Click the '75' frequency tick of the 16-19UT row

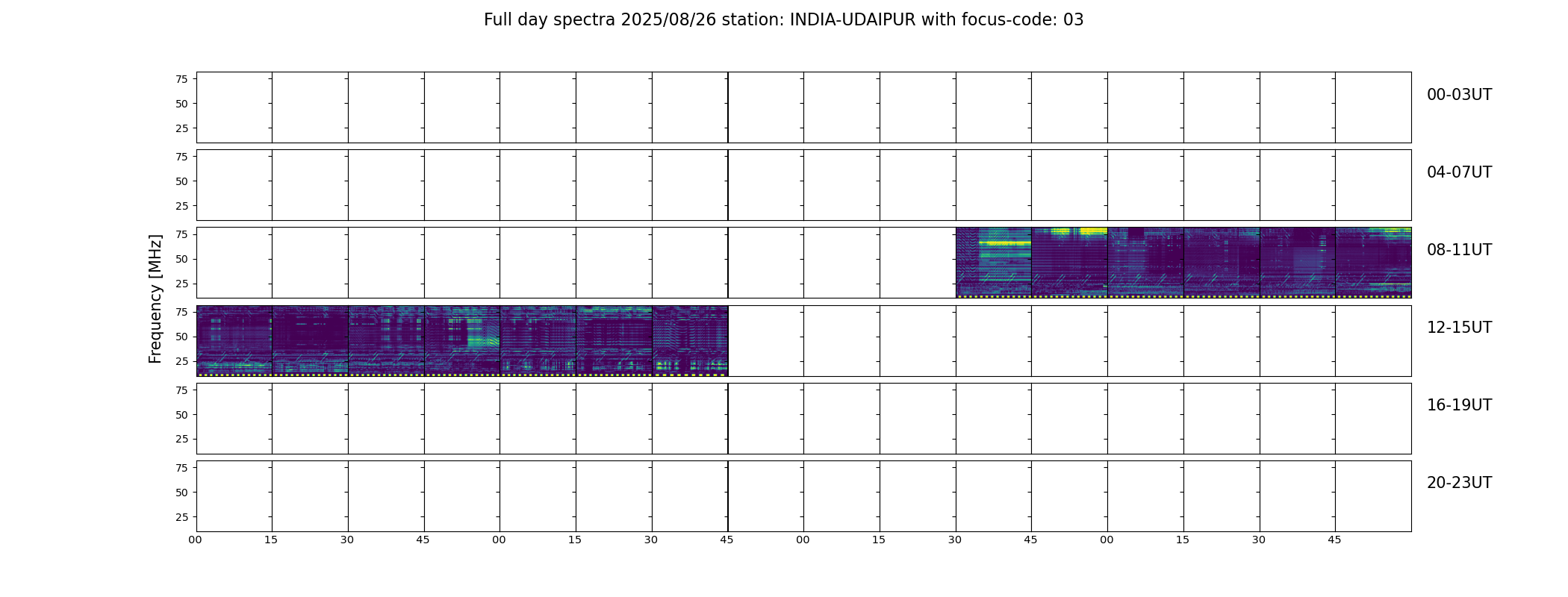[x=181, y=390]
